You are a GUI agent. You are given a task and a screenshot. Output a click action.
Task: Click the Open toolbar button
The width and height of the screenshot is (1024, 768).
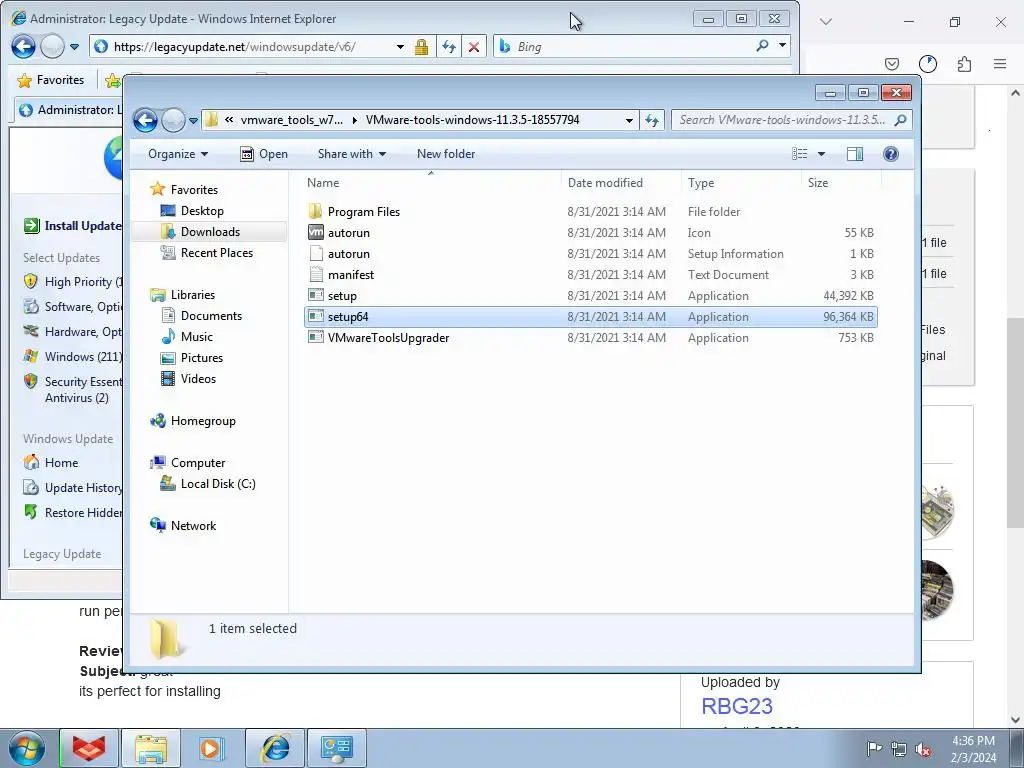(x=264, y=154)
